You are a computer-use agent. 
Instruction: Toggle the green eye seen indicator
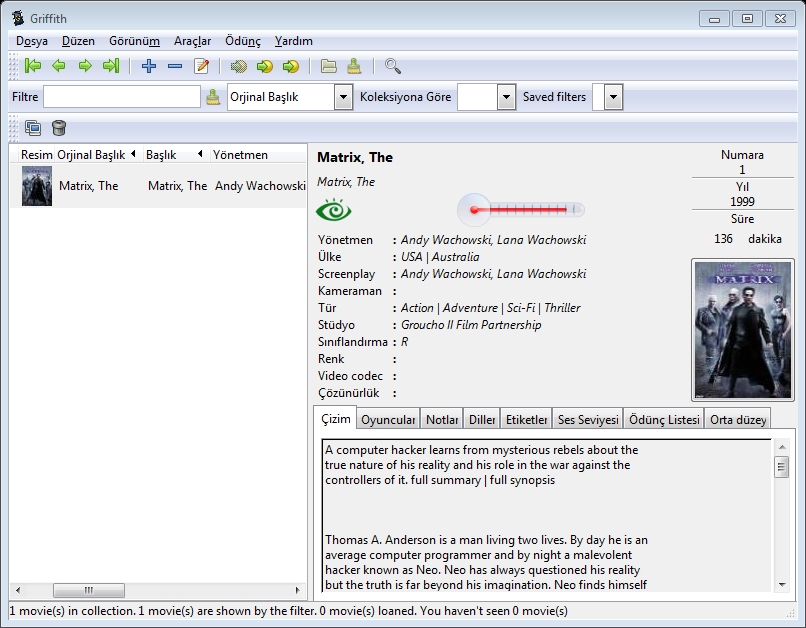(335, 210)
